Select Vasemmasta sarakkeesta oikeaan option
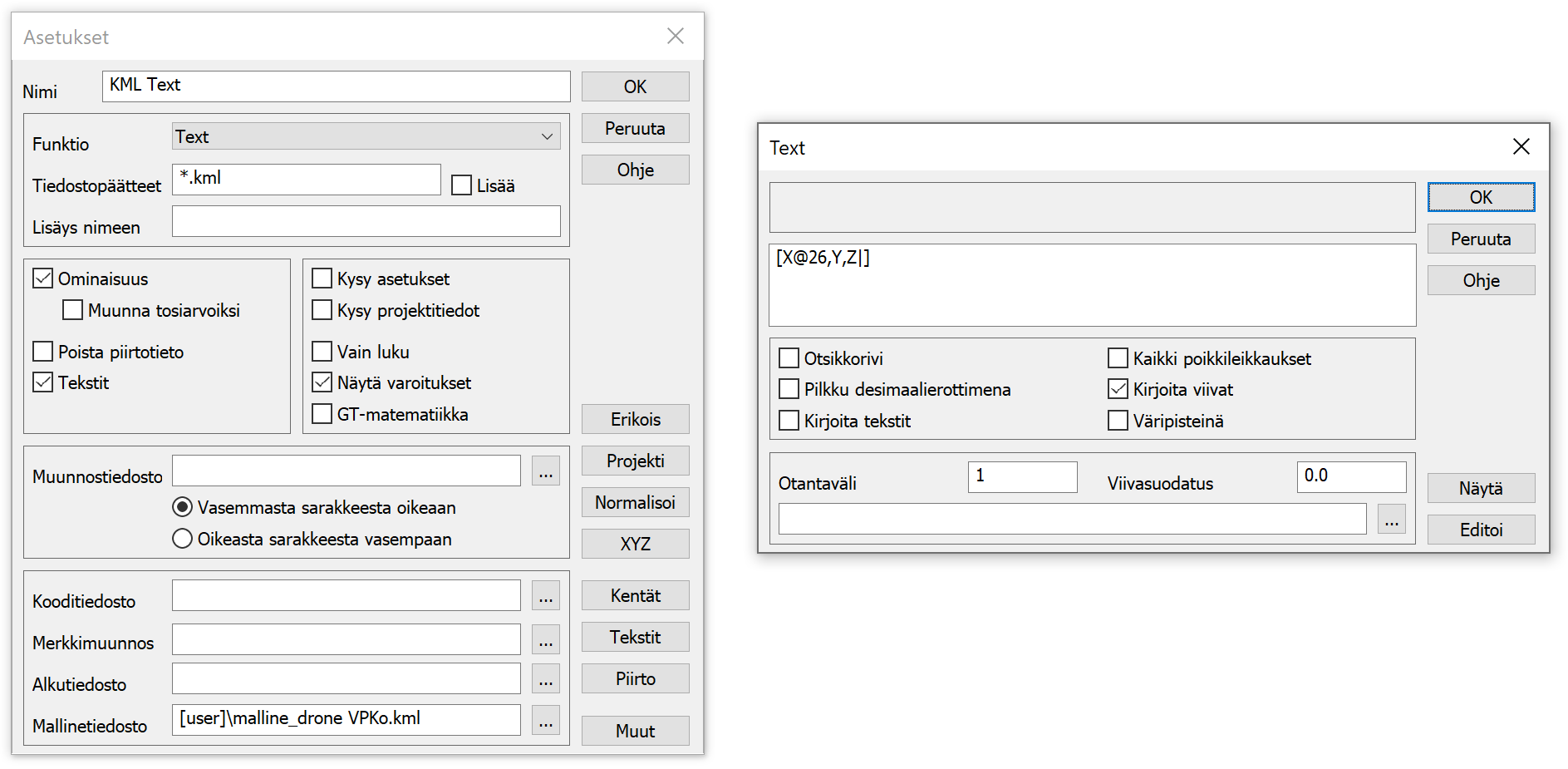Screen dimensions: 1568x769 (182, 507)
